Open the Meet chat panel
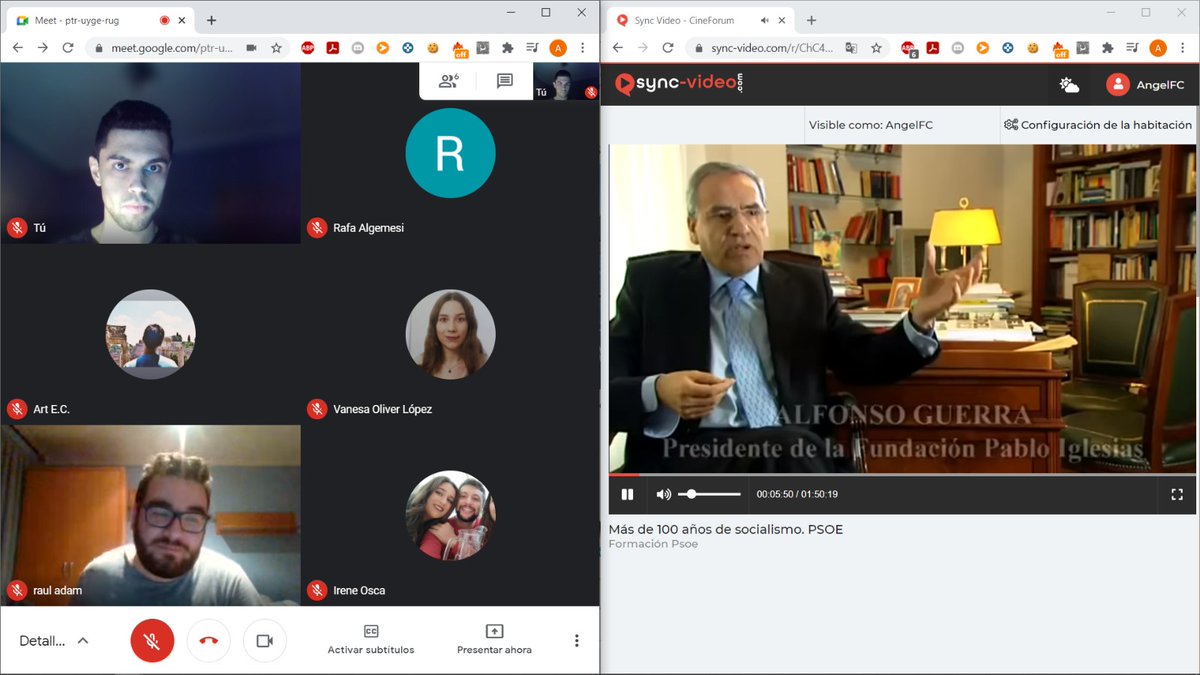 pyautogui.click(x=504, y=81)
